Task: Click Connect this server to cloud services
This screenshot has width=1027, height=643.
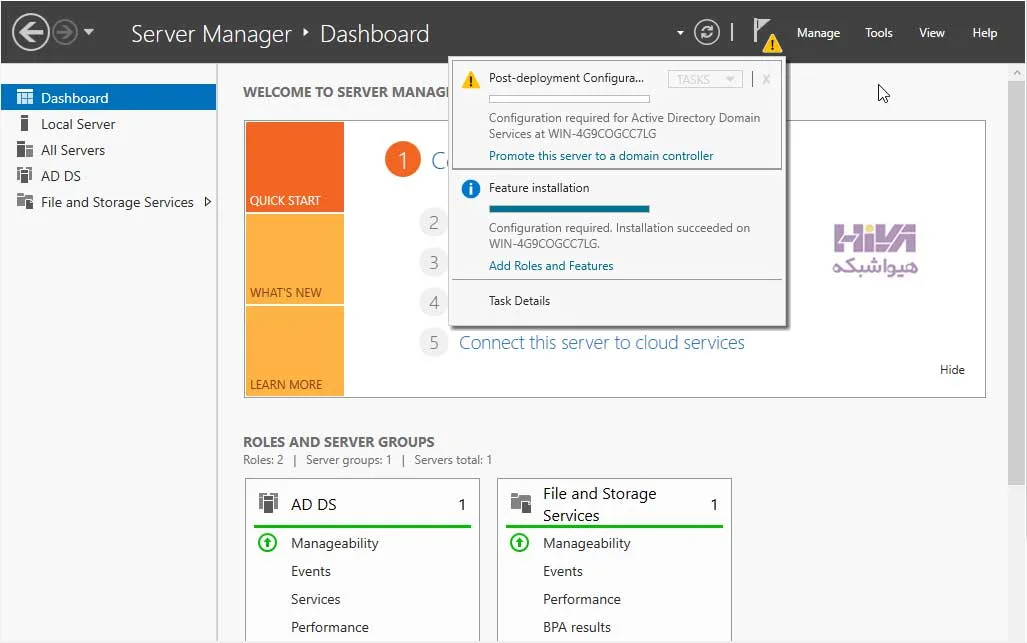Action: (601, 342)
